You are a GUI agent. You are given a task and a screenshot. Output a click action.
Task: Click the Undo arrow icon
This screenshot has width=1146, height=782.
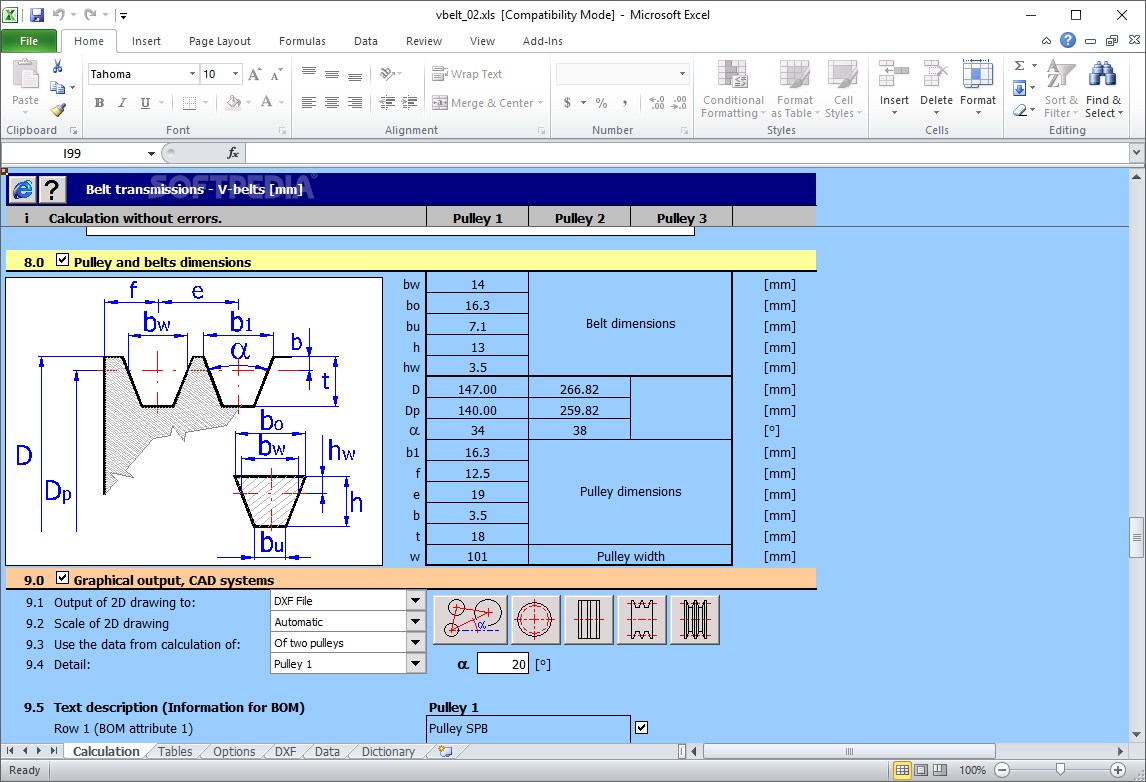pyautogui.click(x=58, y=15)
